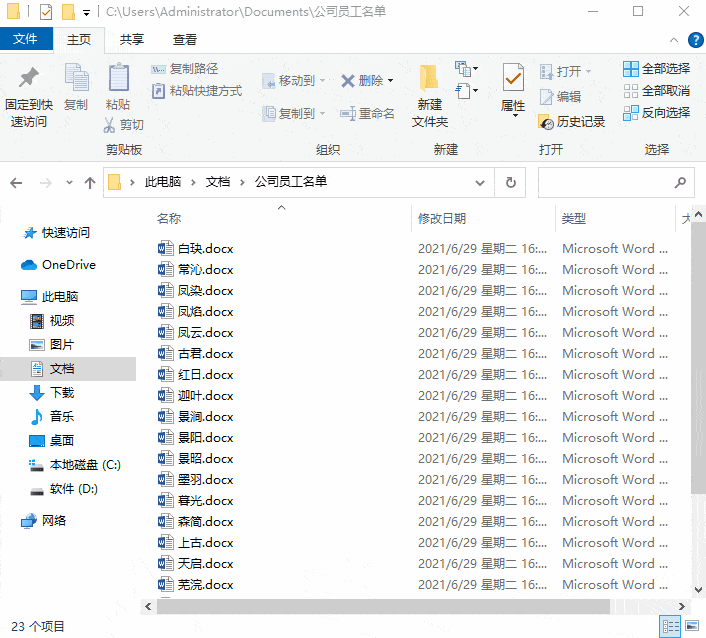Image resolution: width=706 pixels, height=638 pixels.
Task: Click Copy path (复制路径)
Action: (185, 69)
